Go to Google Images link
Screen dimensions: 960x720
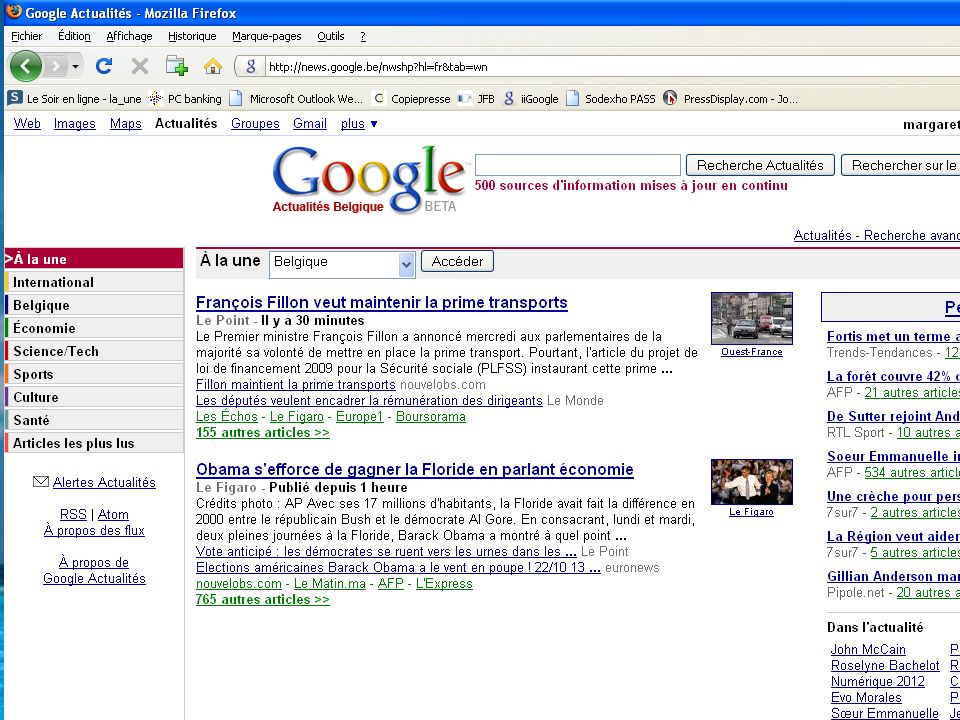pyautogui.click(x=75, y=124)
